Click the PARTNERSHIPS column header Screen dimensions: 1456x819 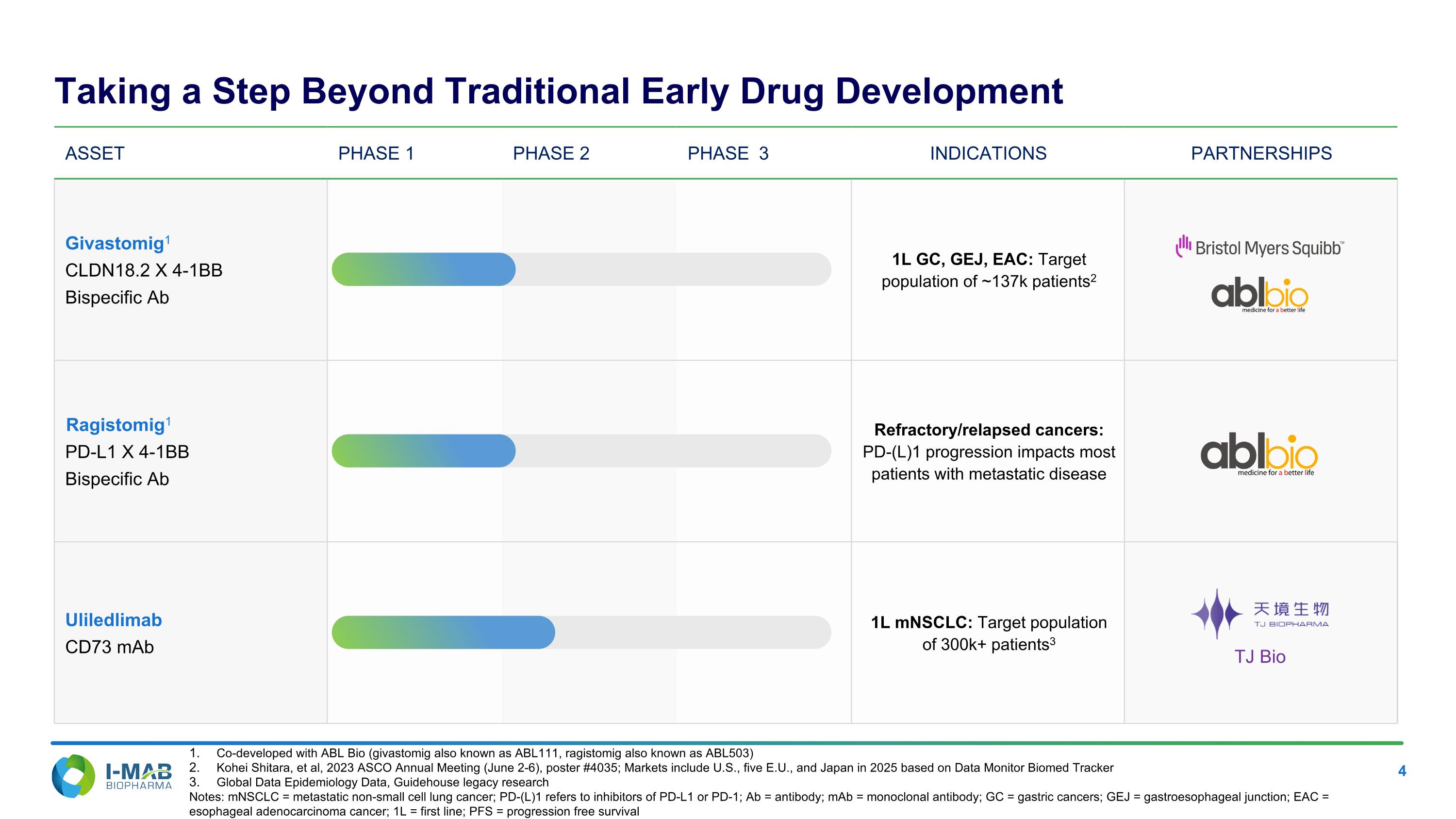[x=1261, y=153]
